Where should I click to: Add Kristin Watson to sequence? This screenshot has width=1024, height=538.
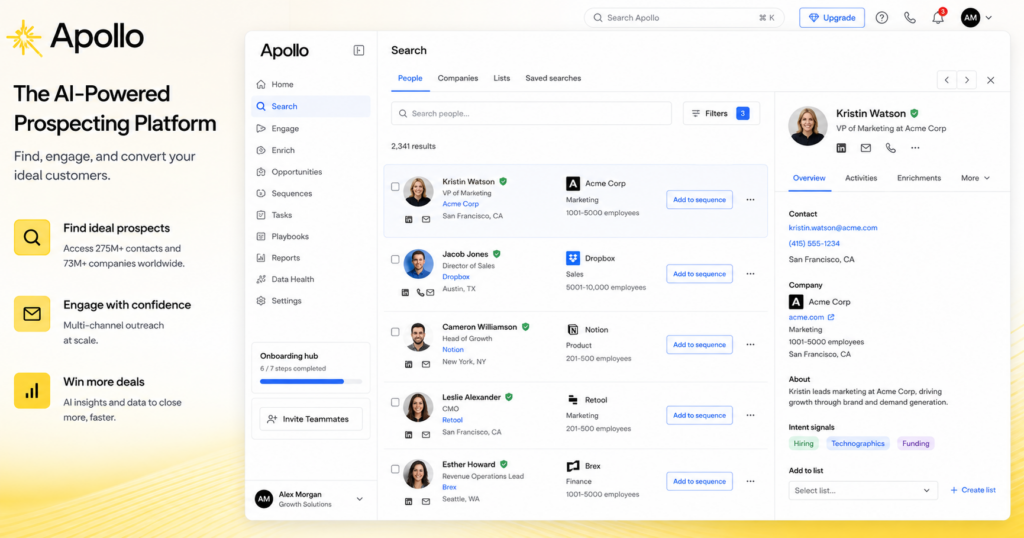click(x=699, y=200)
